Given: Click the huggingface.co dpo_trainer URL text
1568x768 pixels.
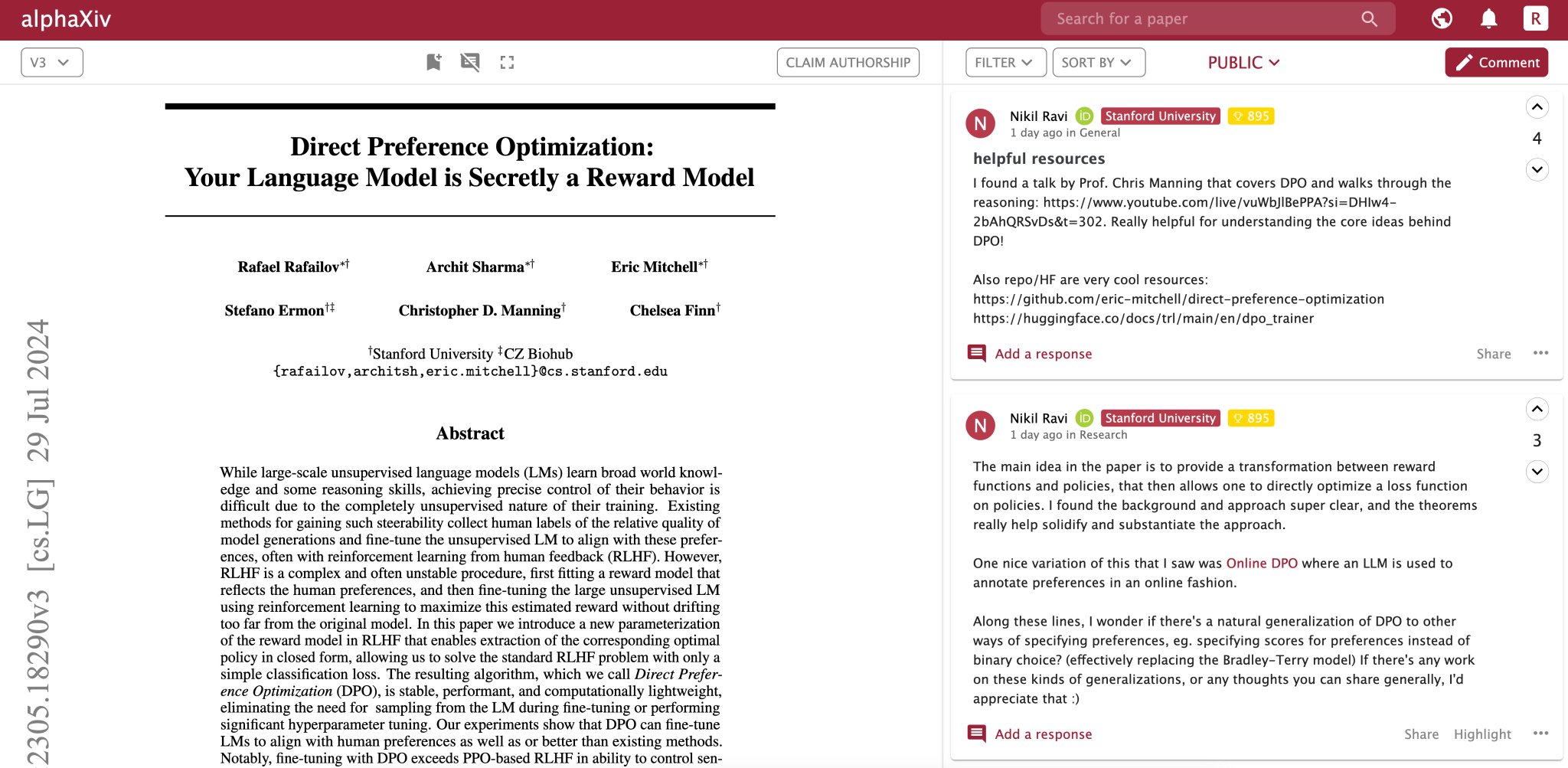Looking at the screenshot, I should coord(1143,319).
